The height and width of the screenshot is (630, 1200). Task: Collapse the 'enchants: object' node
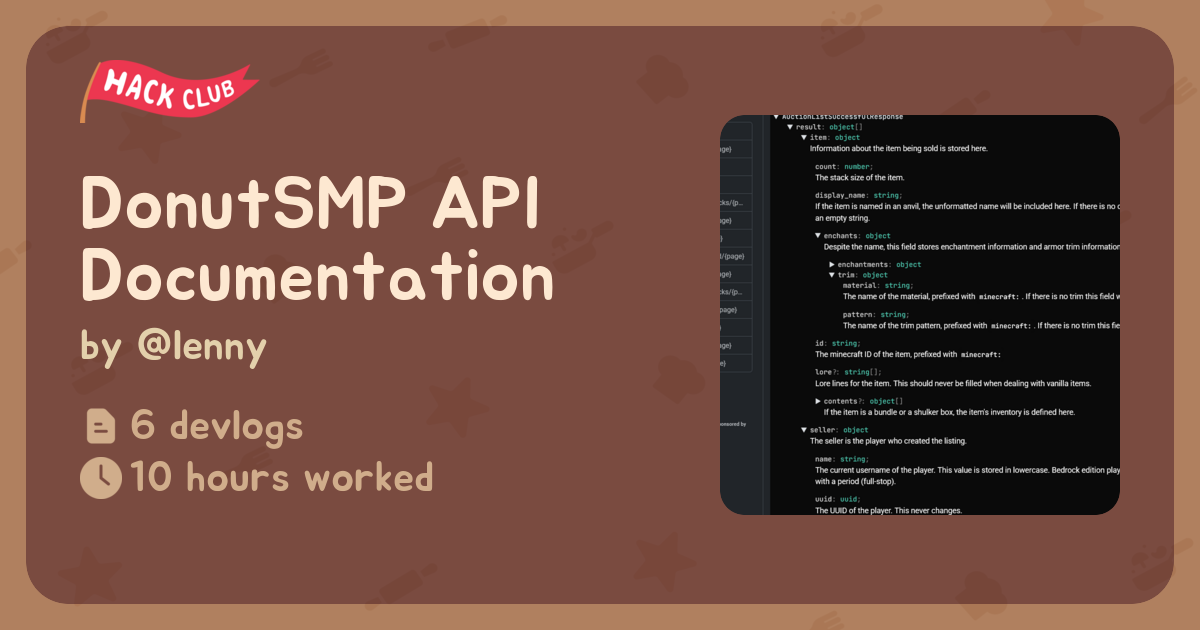(x=818, y=236)
